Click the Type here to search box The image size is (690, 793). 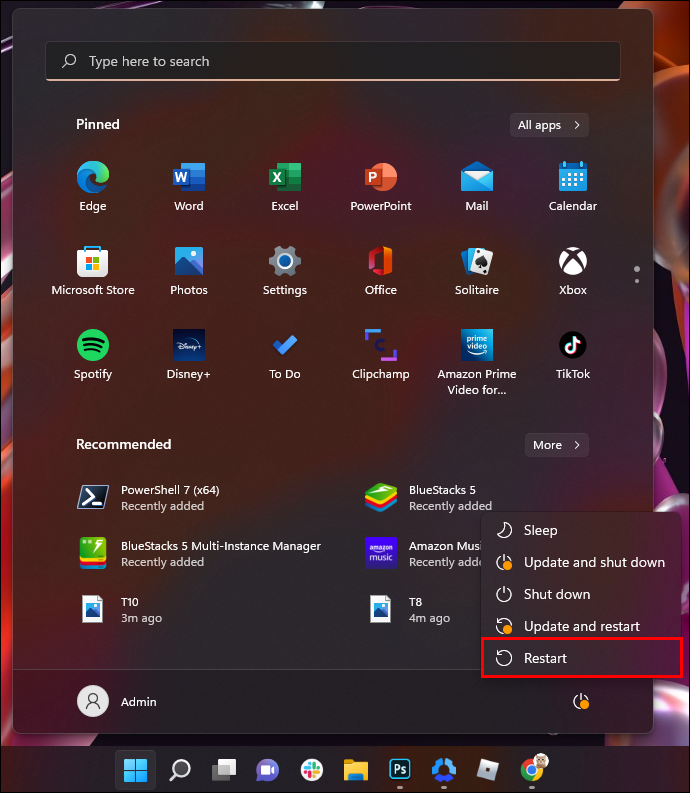[333, 61]
